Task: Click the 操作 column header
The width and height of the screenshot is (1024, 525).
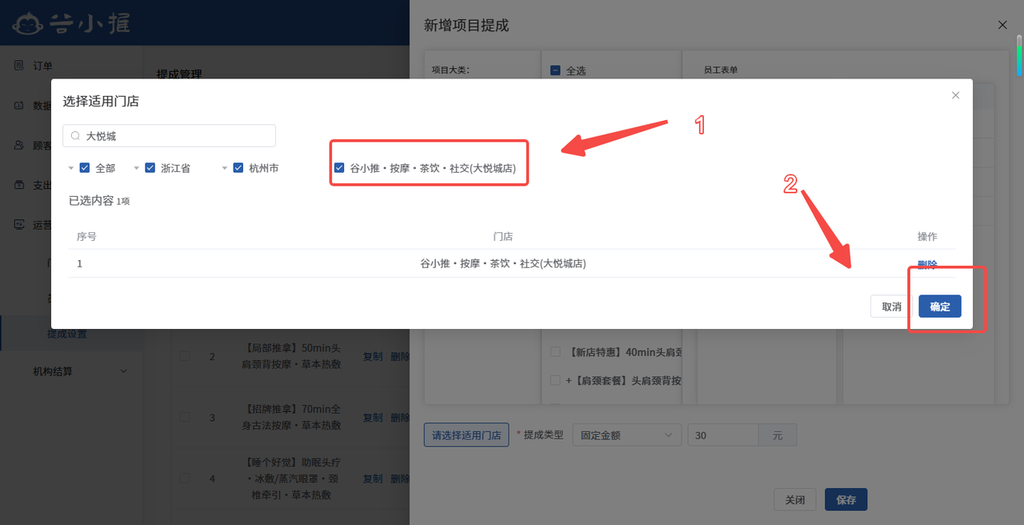Action: pos(927,236)
